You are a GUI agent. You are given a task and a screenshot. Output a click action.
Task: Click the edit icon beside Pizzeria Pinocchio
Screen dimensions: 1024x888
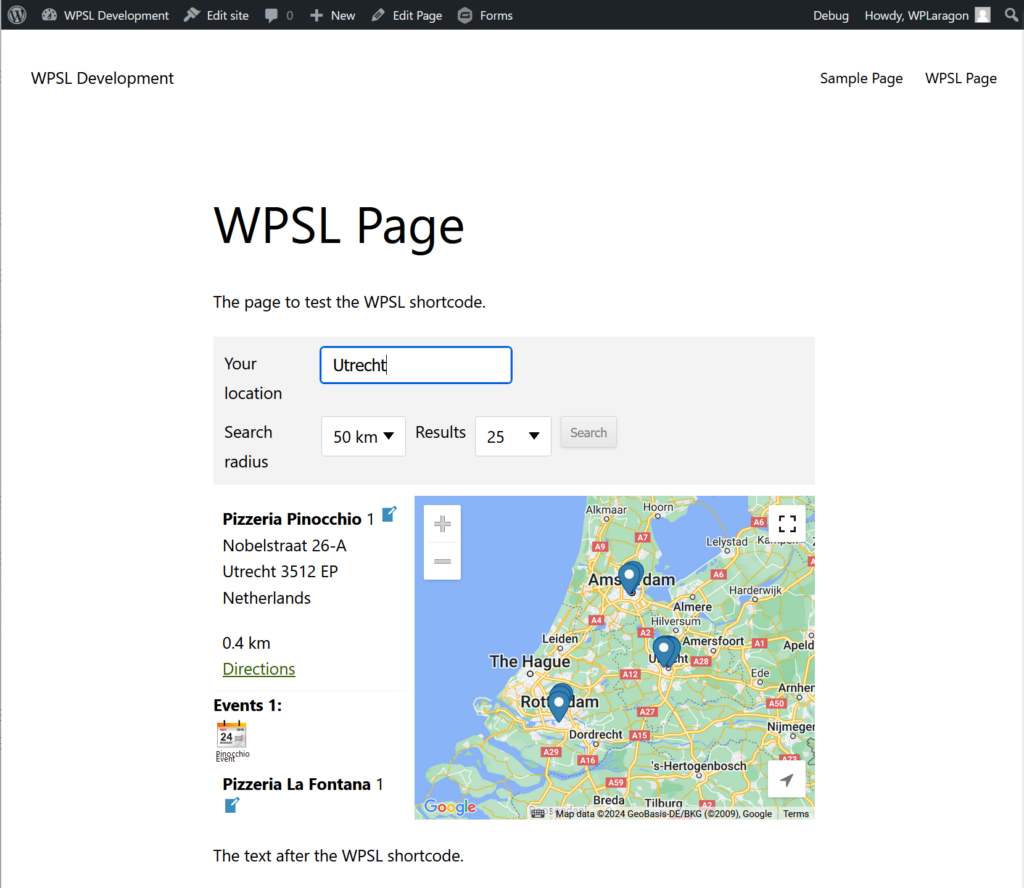point(389,514)
